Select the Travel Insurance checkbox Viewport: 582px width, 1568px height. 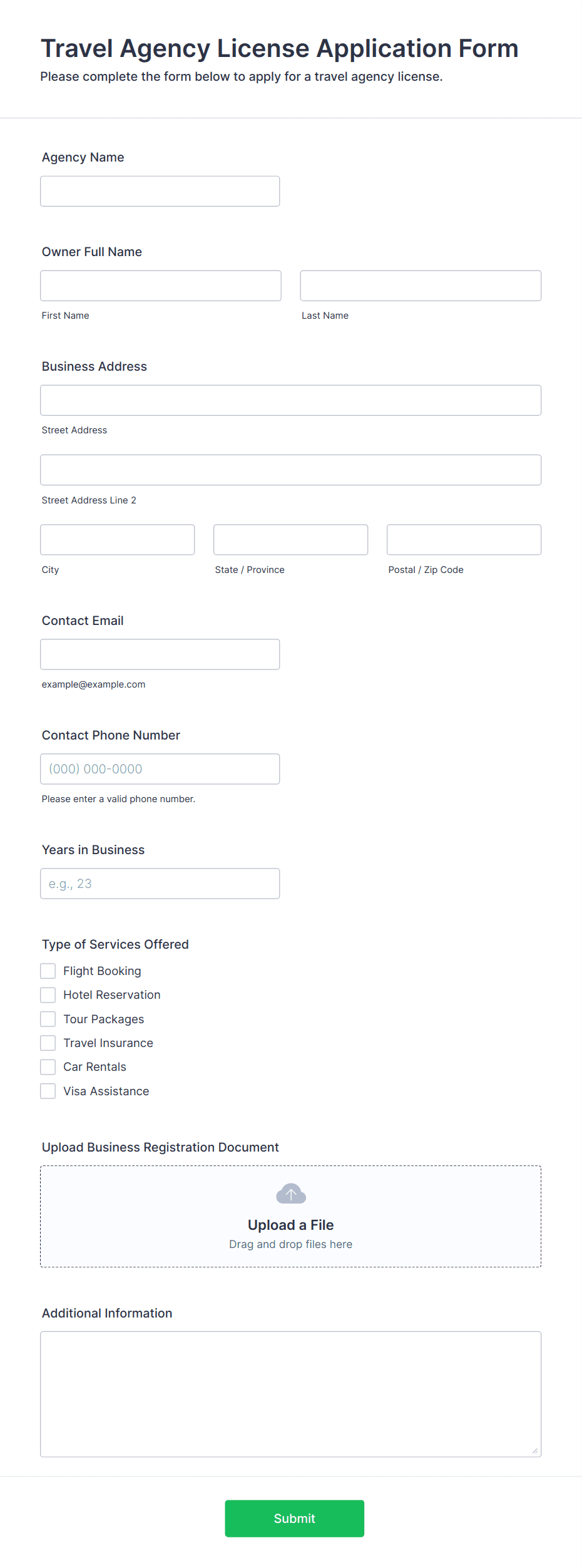[x=48, y=1043]
